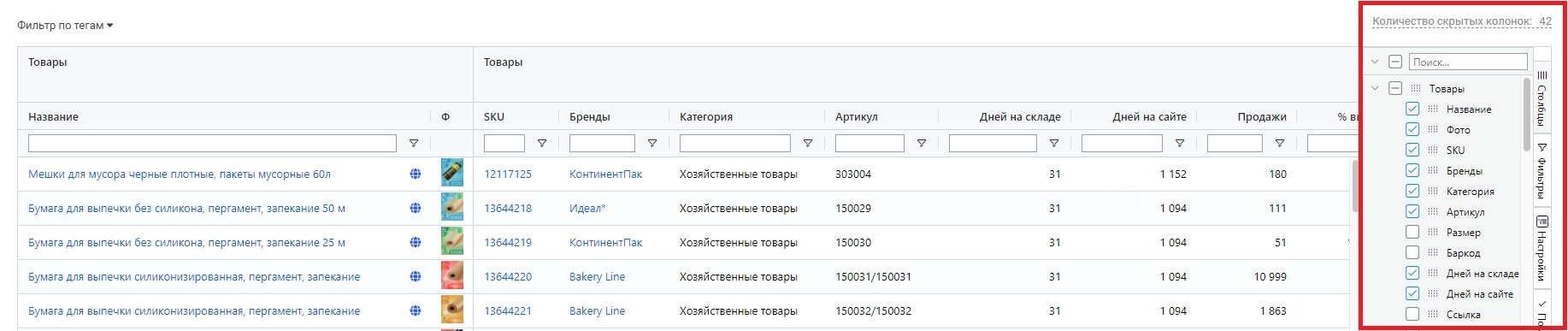This screenshot has height=331, width=1568.
Task: Open the filter funnel for Дней на сайте
Action: tap(1180, 144)
